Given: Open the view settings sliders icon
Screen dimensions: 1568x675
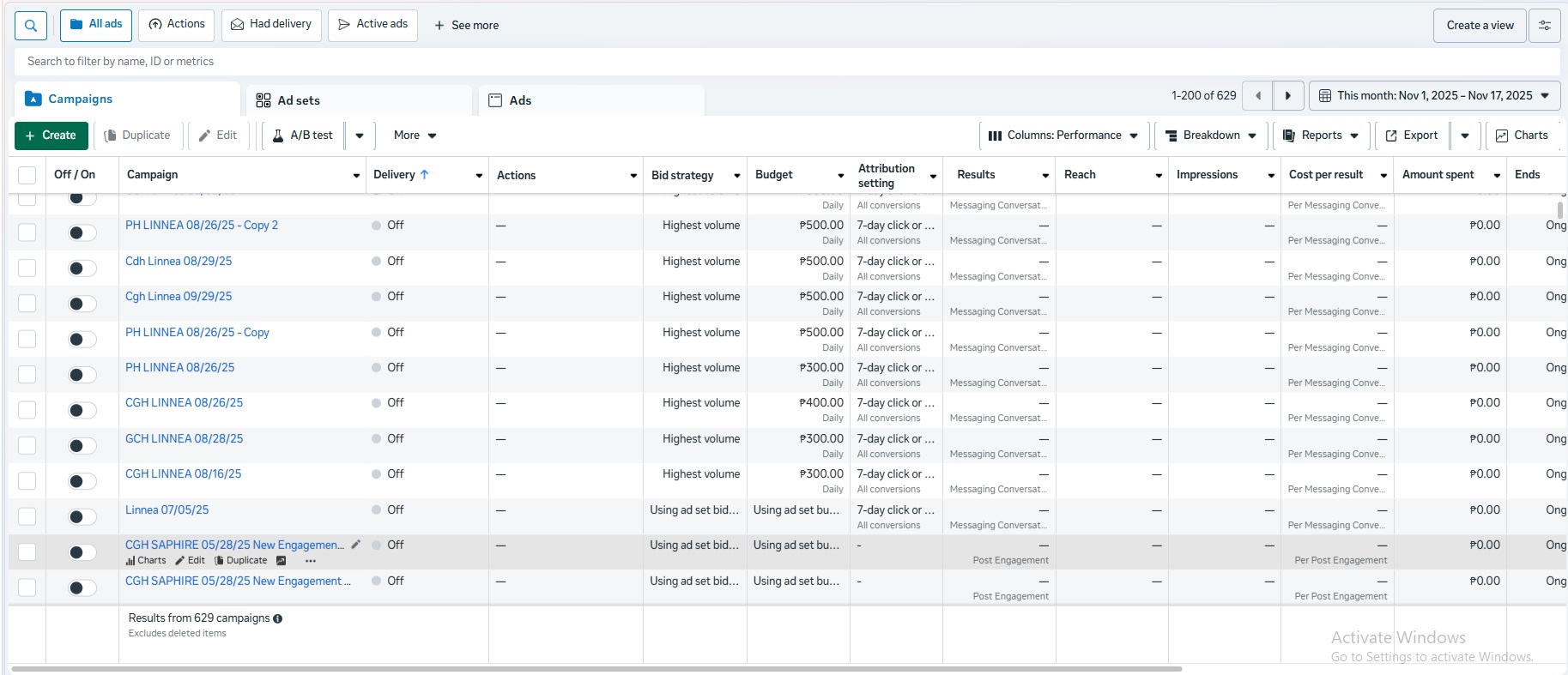Looking at the screenshot, I should point(1544,26).
